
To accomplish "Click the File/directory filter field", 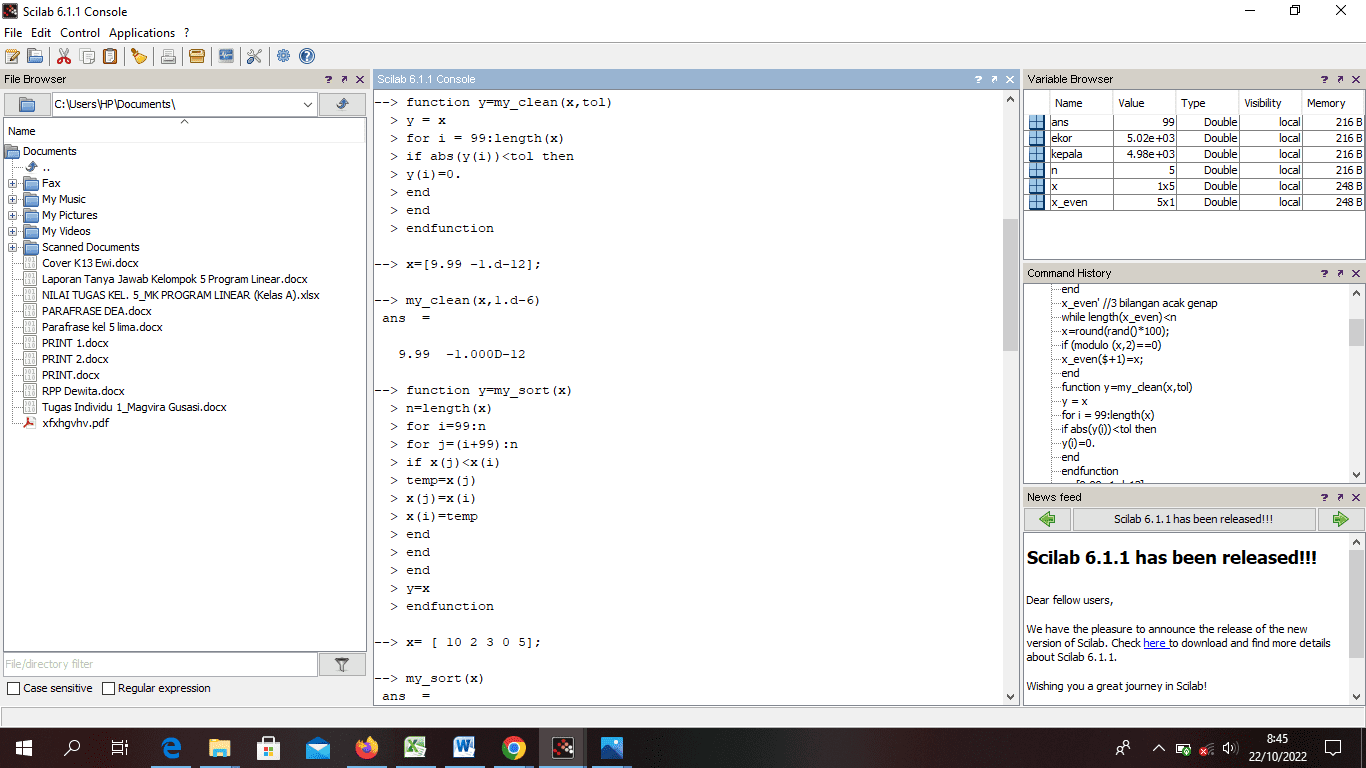I will click(160, 664).
